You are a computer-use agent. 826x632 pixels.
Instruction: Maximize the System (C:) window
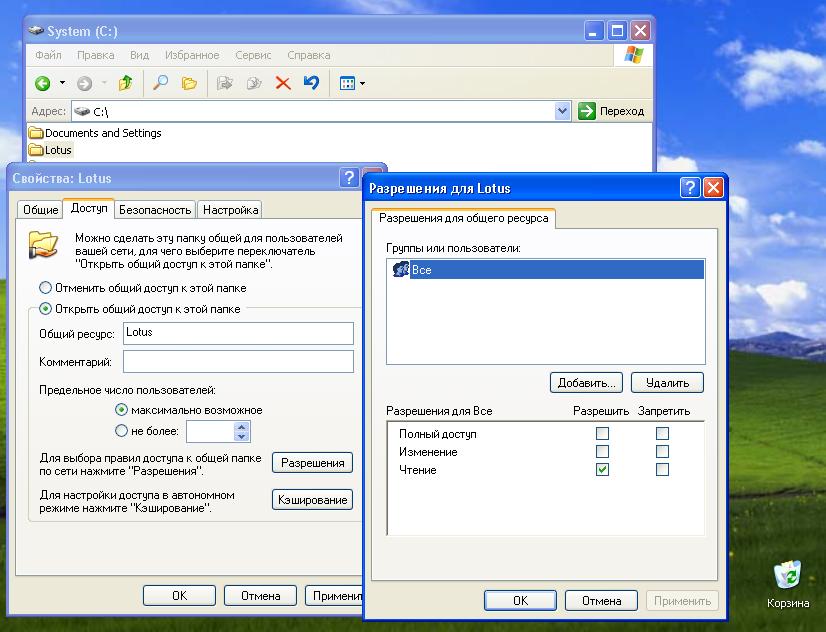coord(617,31)
